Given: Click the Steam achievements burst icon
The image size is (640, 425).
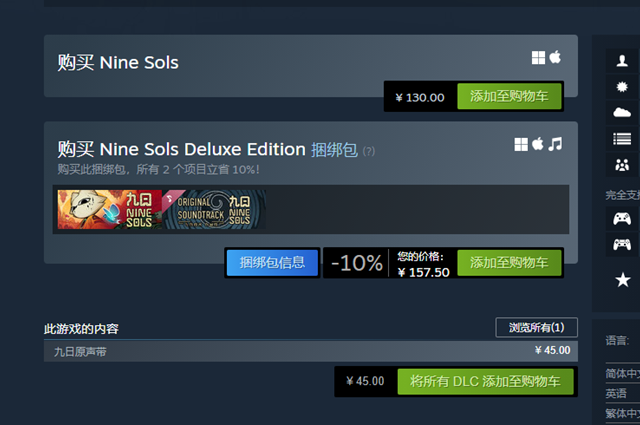Looking at the screenshot, I should click(622, 86).
